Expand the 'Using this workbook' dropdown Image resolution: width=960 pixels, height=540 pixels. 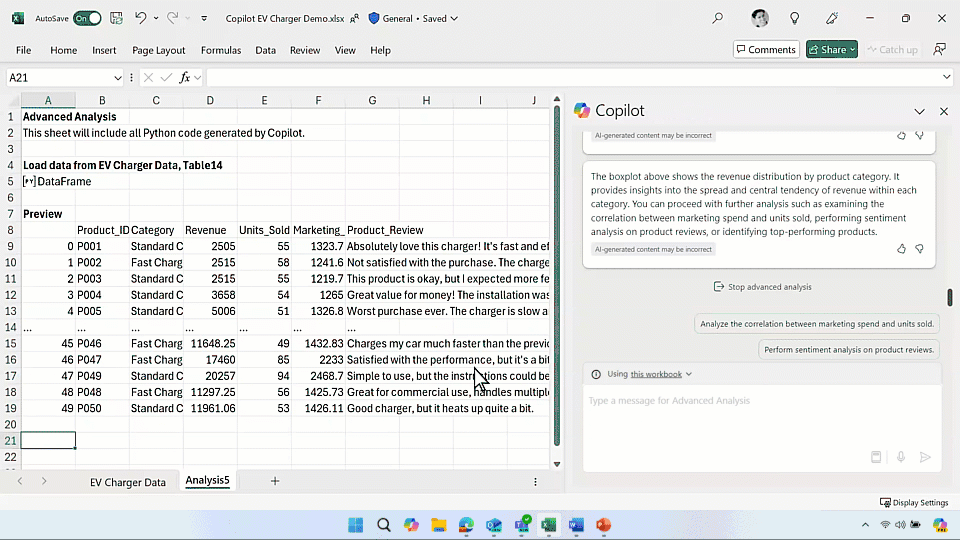tap(689, 374)
